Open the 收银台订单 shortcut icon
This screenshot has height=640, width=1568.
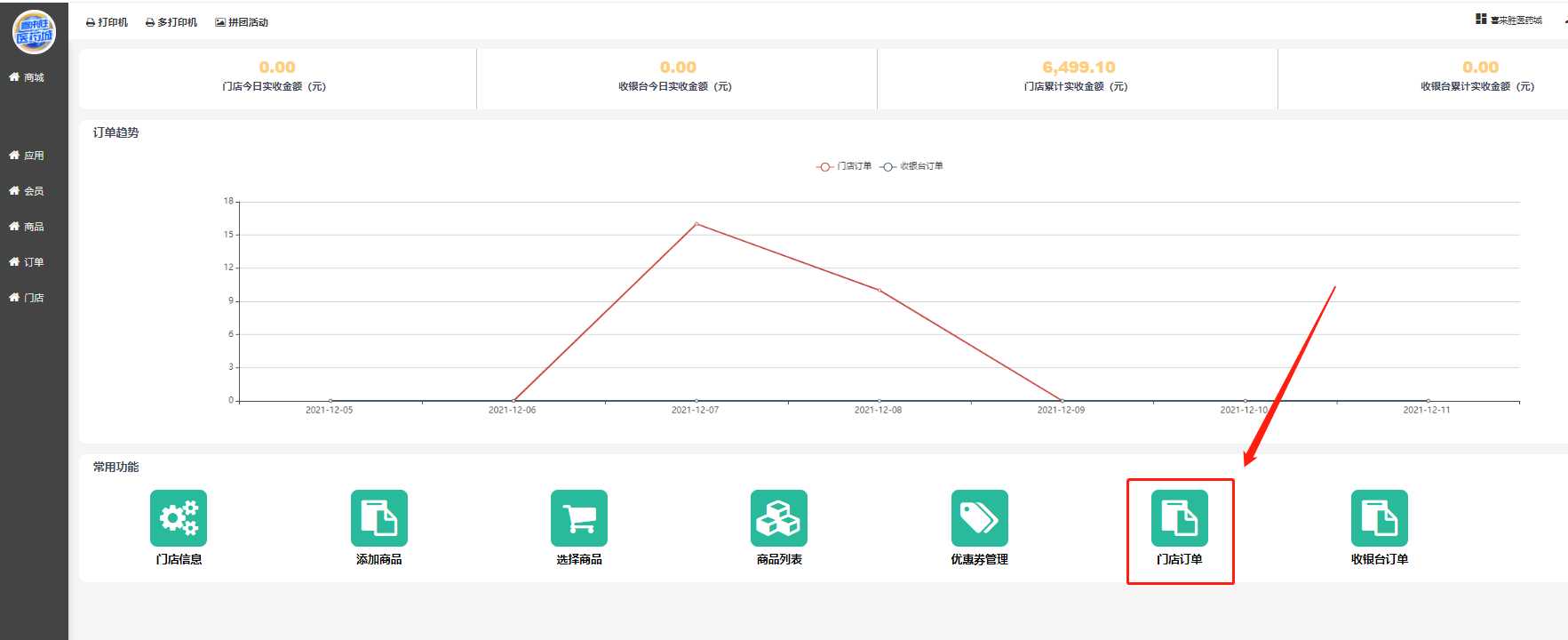point(1380,518)
